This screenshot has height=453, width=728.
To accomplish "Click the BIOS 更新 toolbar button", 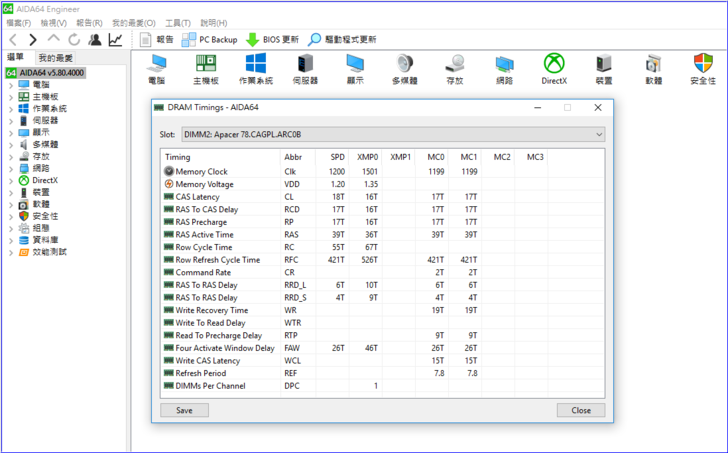I will click(272, 40).
